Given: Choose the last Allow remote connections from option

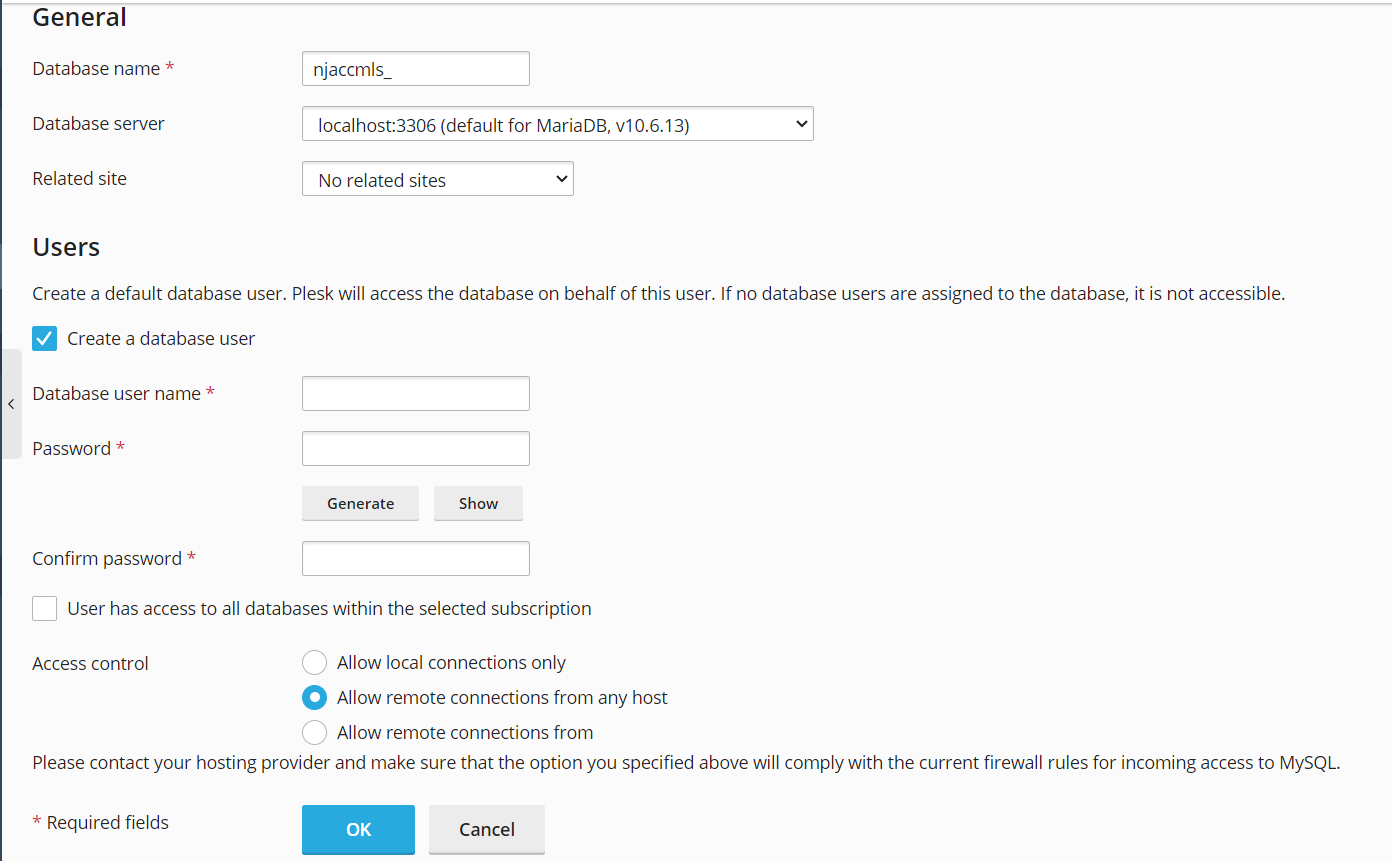Looking at the screenshot, I should point(315,733).
